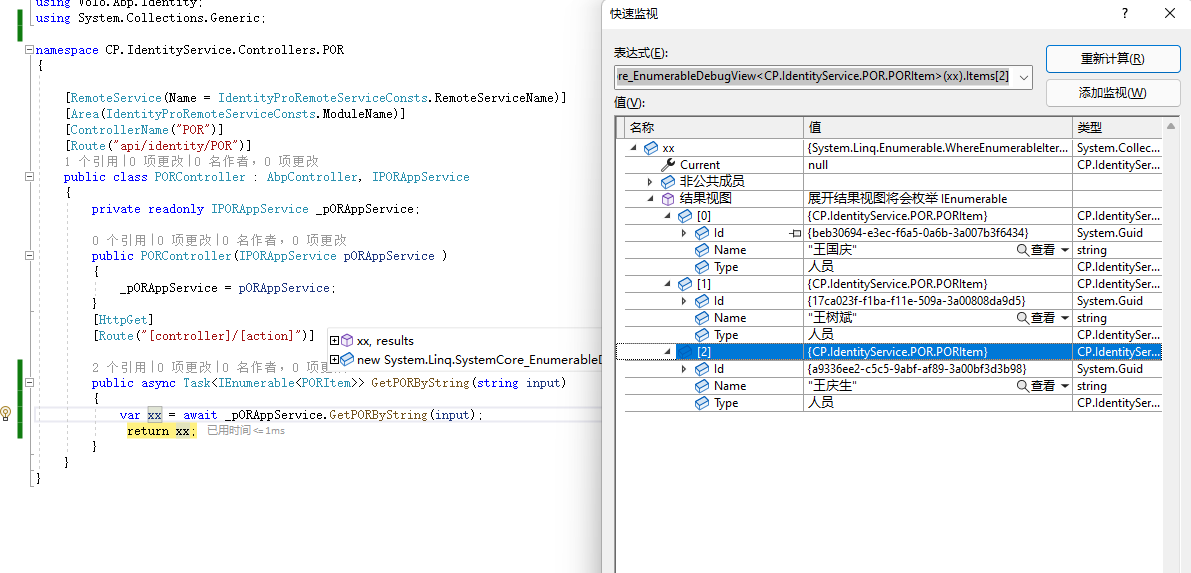
Task: Expand the 非公共成员 tree node
Action: pos(650,182)
